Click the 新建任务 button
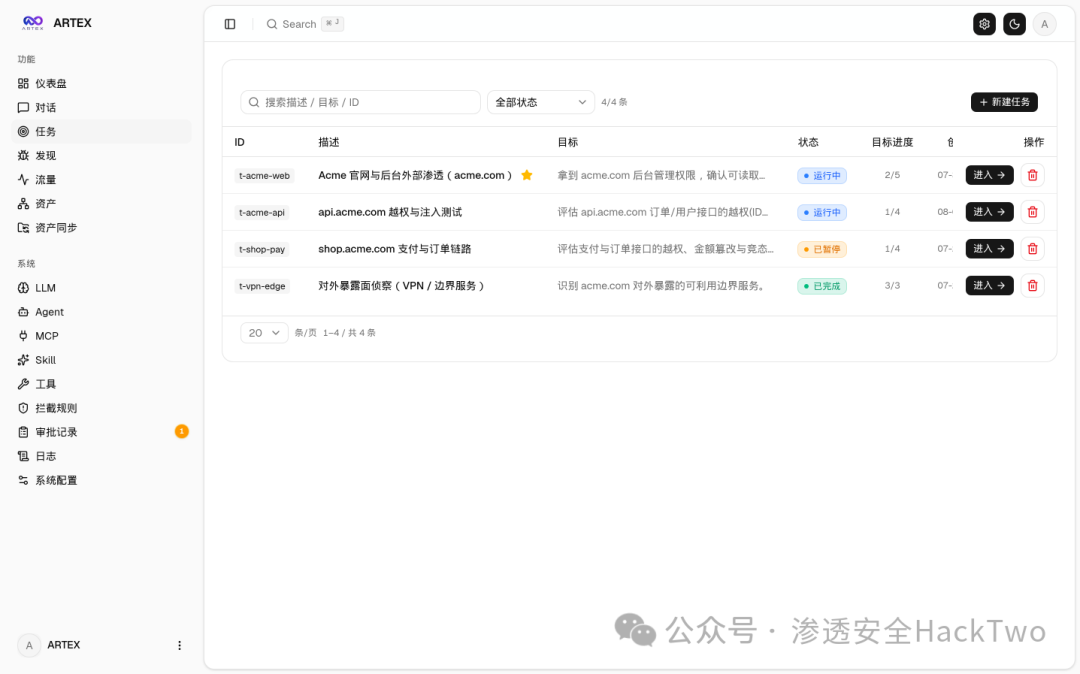1080x674 pixels. (1004, 102)
